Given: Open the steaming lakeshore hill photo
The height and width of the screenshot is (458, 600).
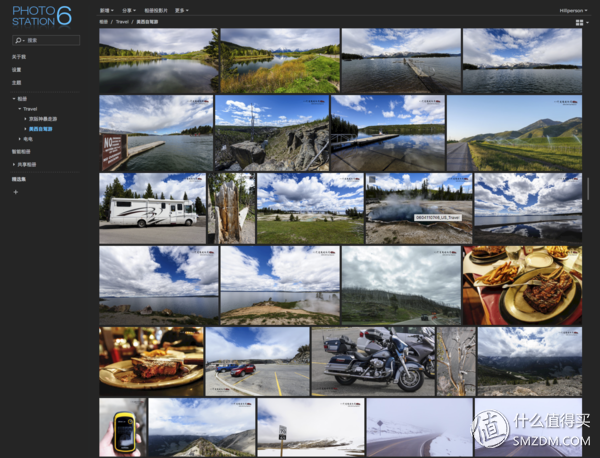Looking at the screenshot, I should point(280,285).
